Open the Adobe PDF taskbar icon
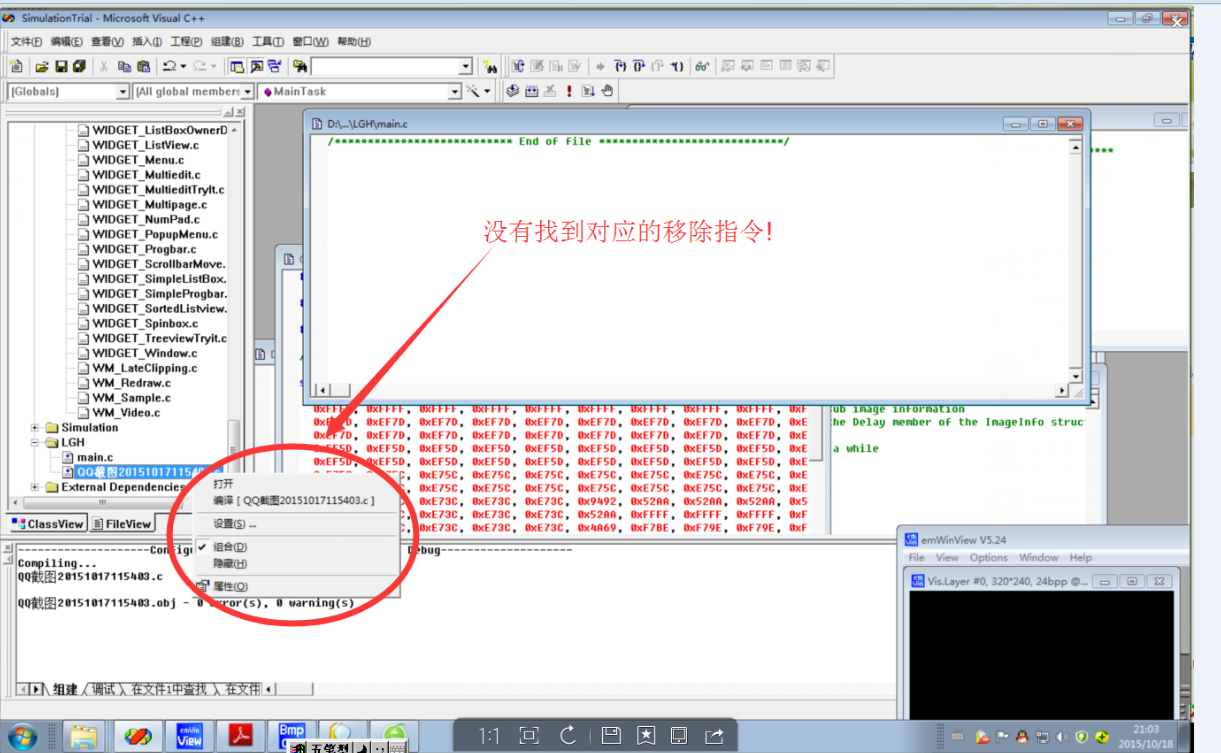The height and width of the screenshot is (753, 1221). [242, 737]
